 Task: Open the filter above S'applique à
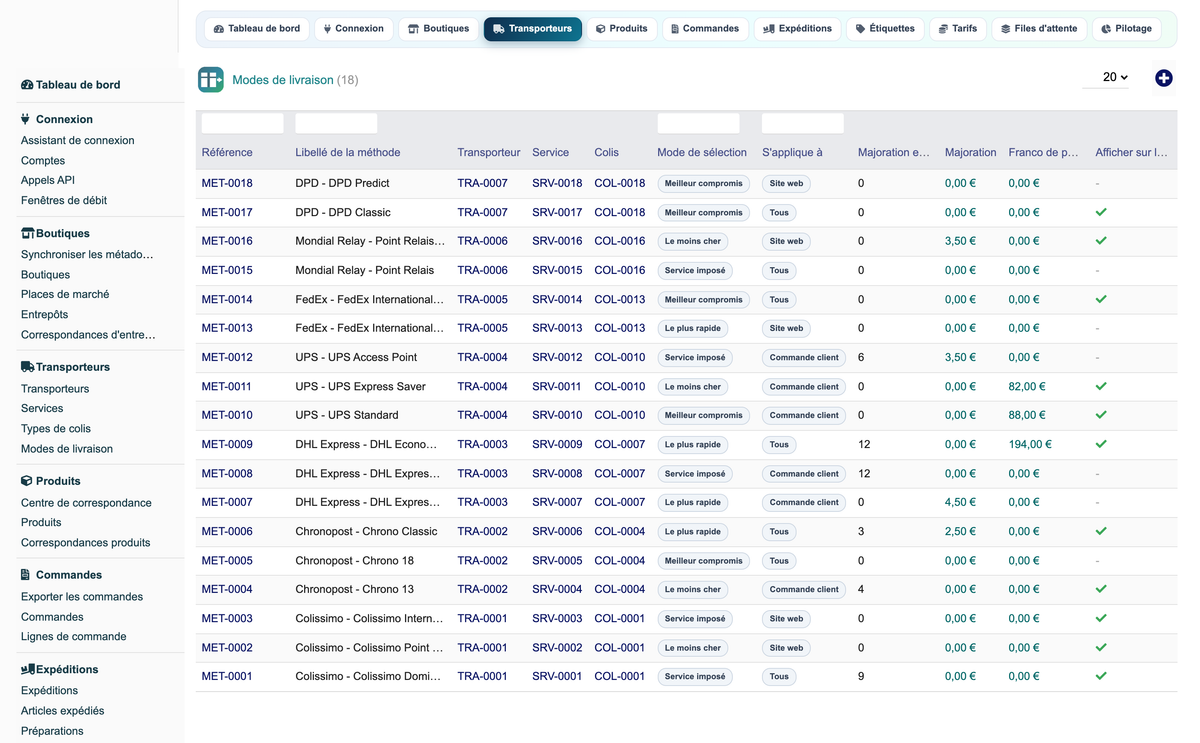803,123
